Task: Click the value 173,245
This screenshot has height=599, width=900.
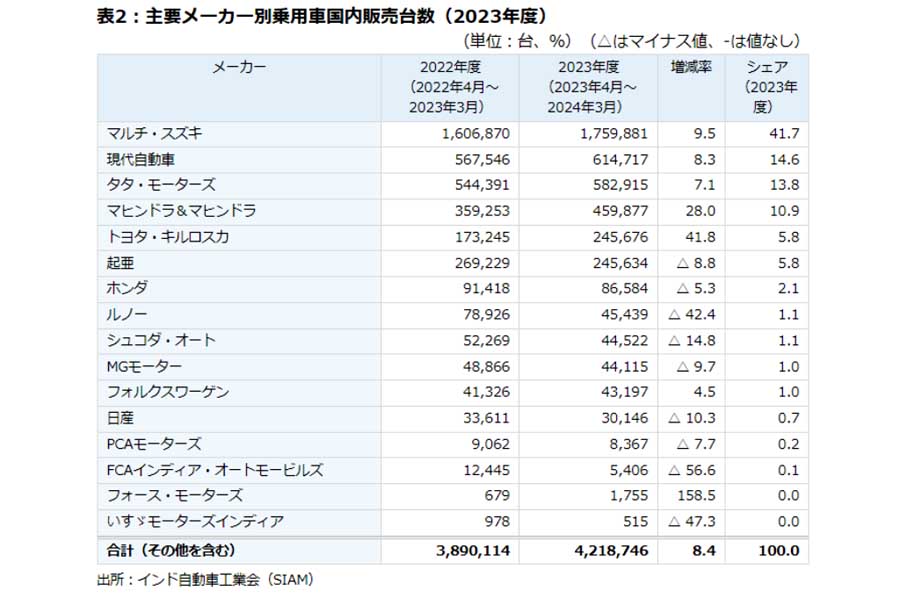Action: point(482,237)
